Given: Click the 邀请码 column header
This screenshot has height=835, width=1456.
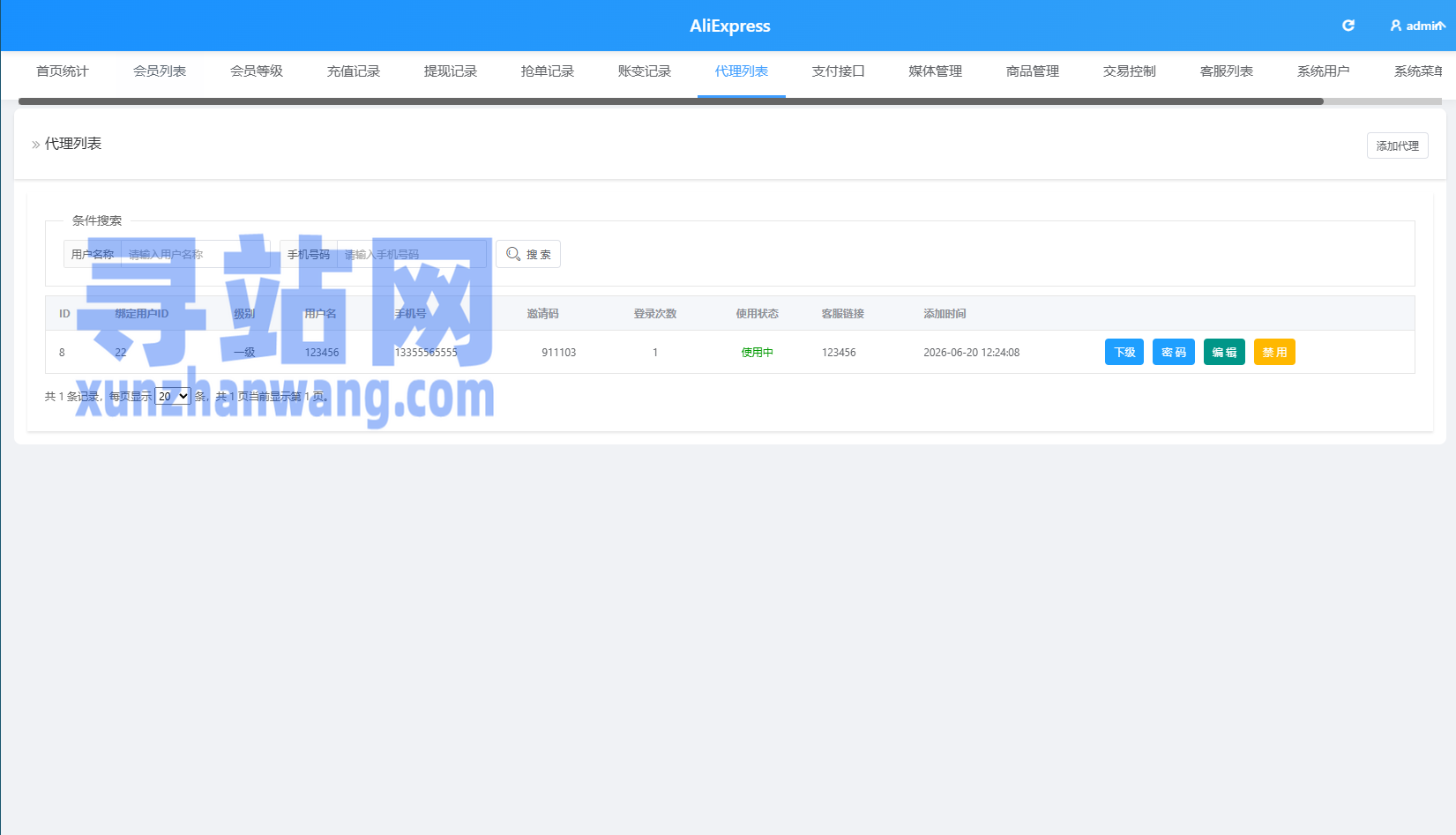Looking at the screenshot, I should tap(542, 313).
